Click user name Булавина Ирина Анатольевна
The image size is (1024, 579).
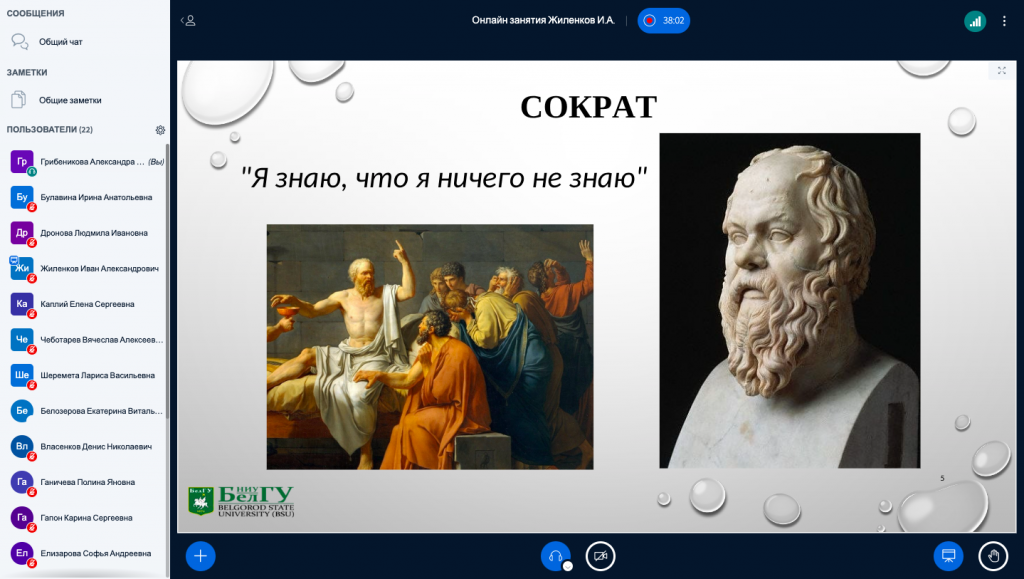click(96, 197)
